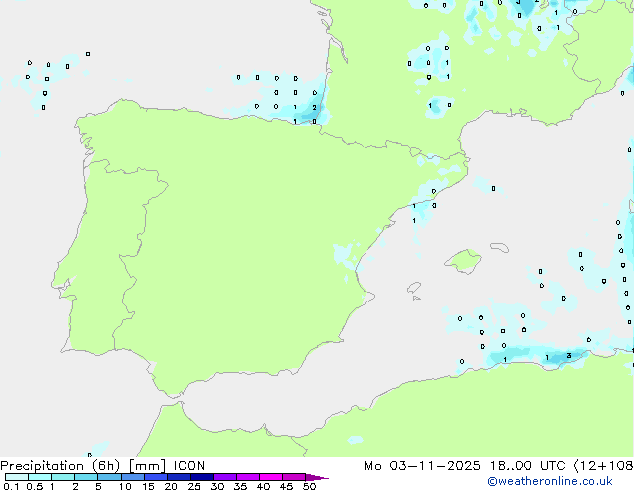Click the 40–45 mm magenta swatch
Viewport: 634px width, 490px height.
[x=271, y=477]
